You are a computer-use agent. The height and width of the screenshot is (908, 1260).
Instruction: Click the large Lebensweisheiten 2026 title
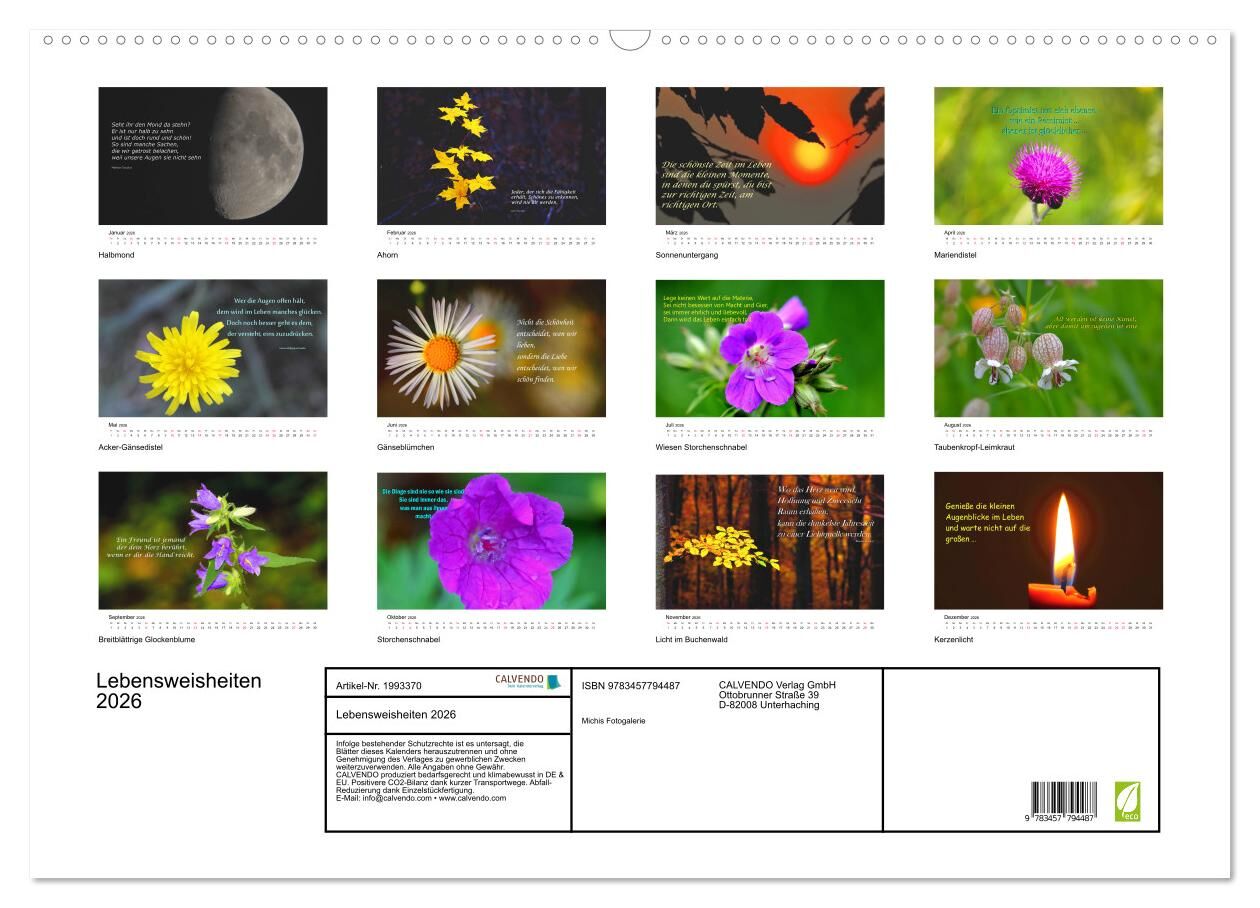click(x=178, y=691)
